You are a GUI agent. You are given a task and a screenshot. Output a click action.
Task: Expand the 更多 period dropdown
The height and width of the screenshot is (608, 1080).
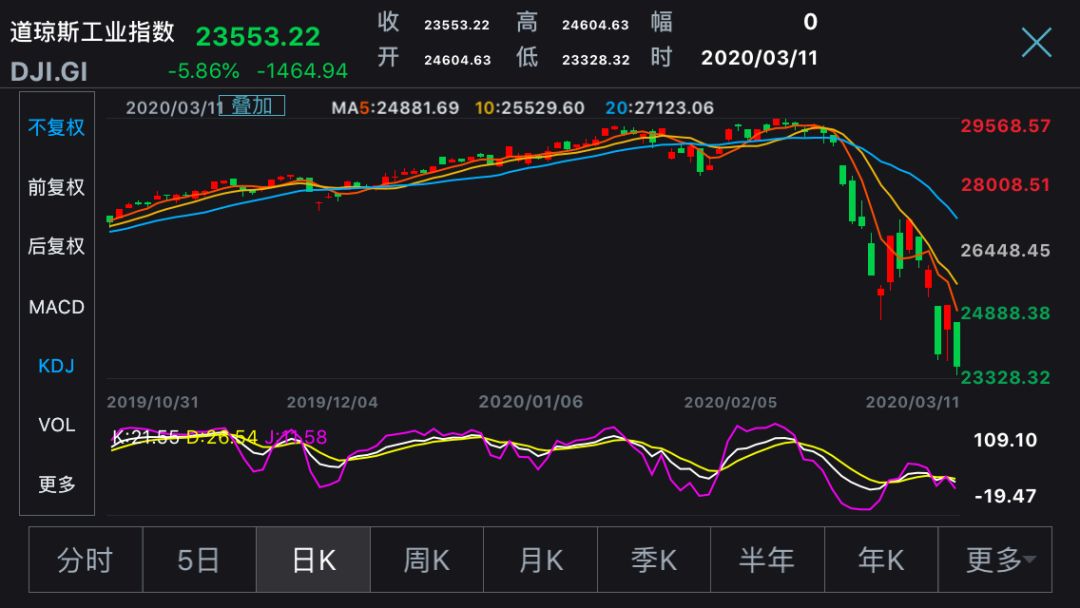[x=995, y=560]
